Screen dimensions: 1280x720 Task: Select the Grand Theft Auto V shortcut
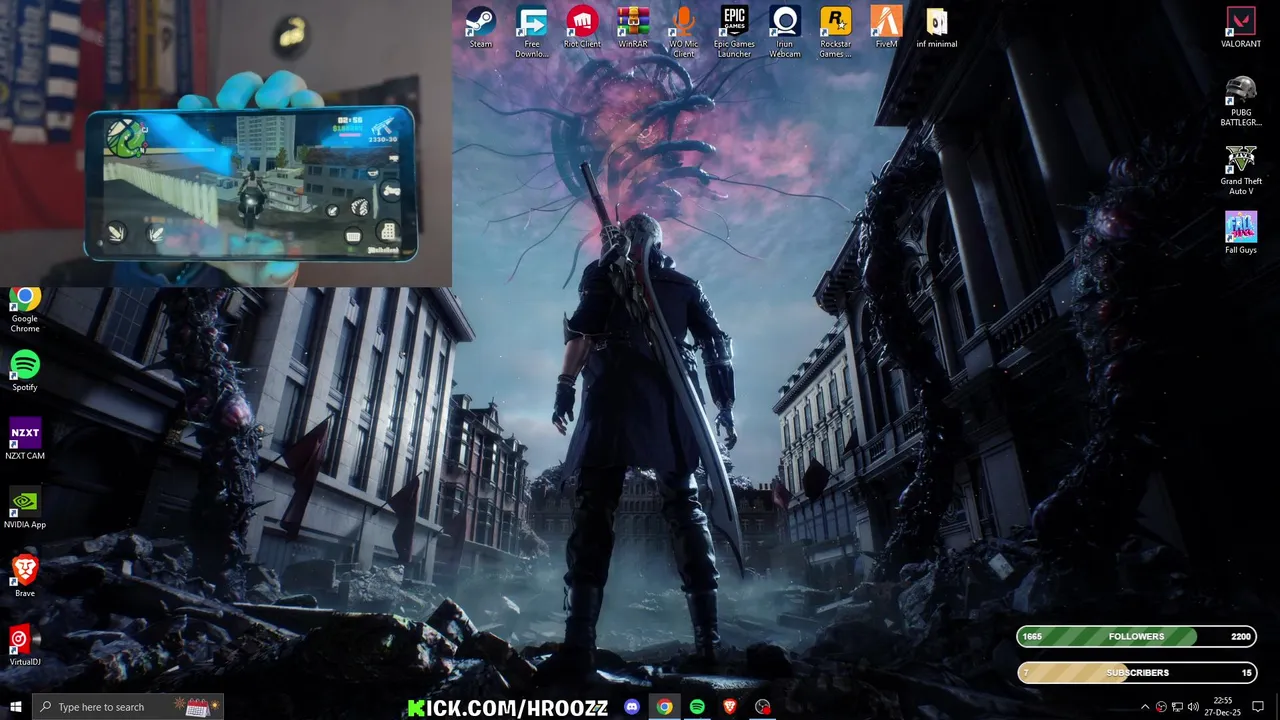[x=1241, y=170]
